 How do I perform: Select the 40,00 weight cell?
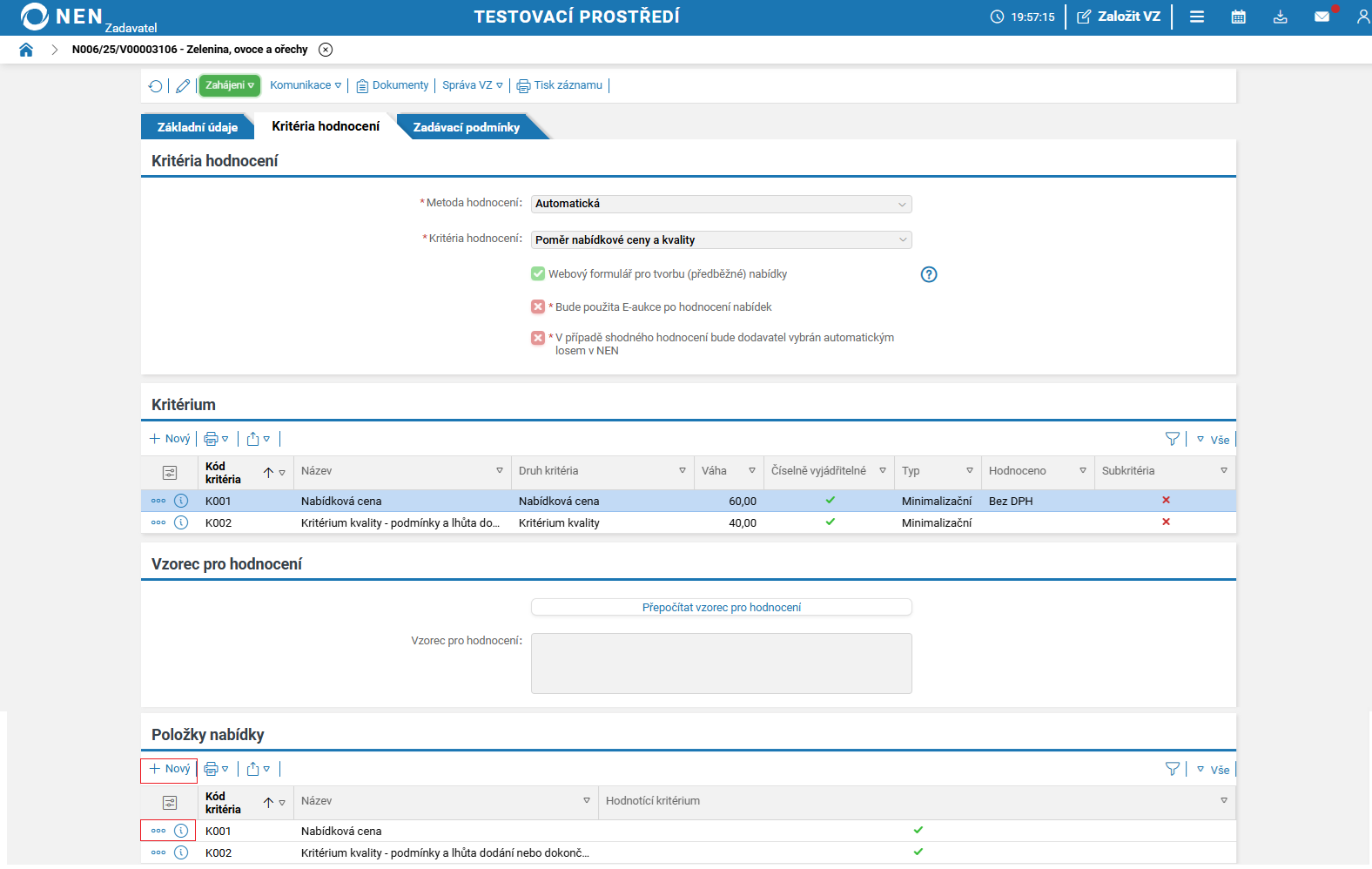coord(743,523)
